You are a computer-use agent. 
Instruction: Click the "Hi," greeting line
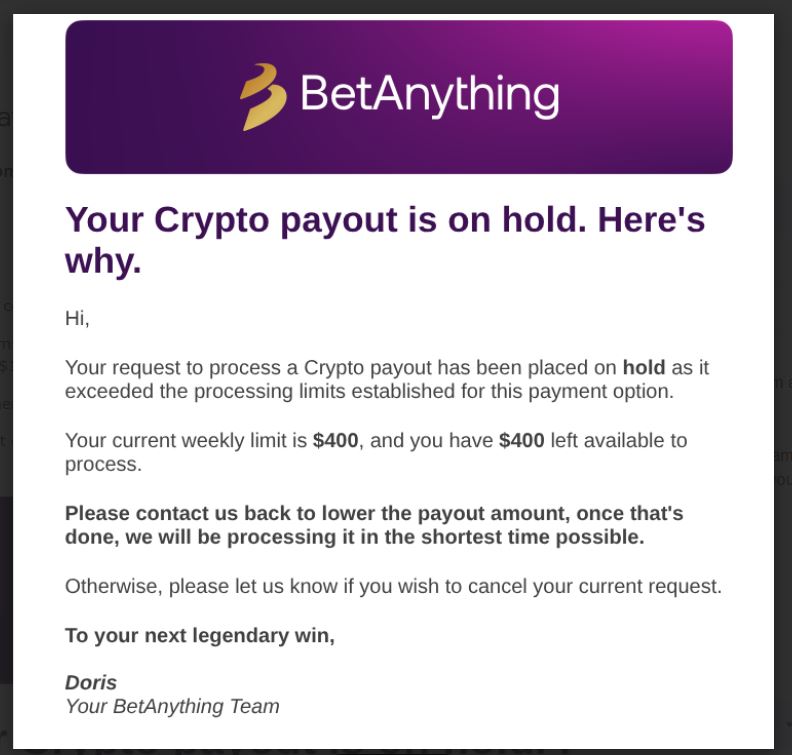pyautogui.click(x=77, y=318)
